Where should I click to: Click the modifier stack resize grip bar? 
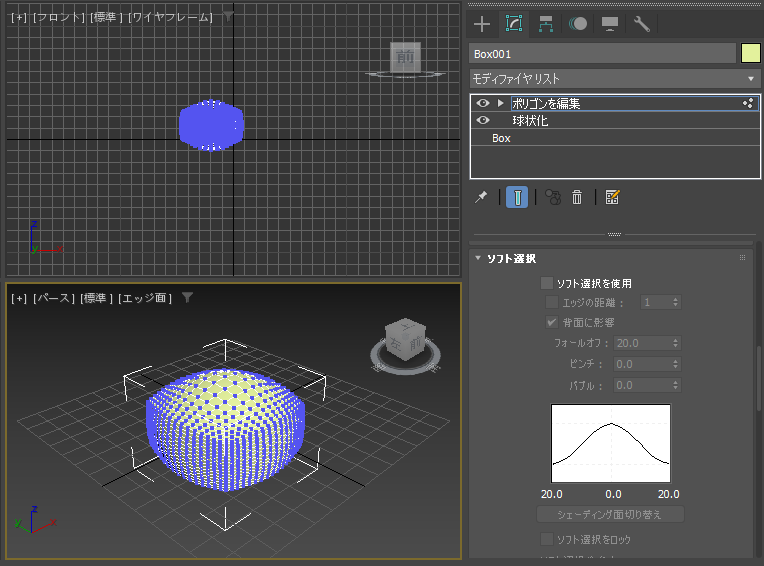(x=614, y=234)
